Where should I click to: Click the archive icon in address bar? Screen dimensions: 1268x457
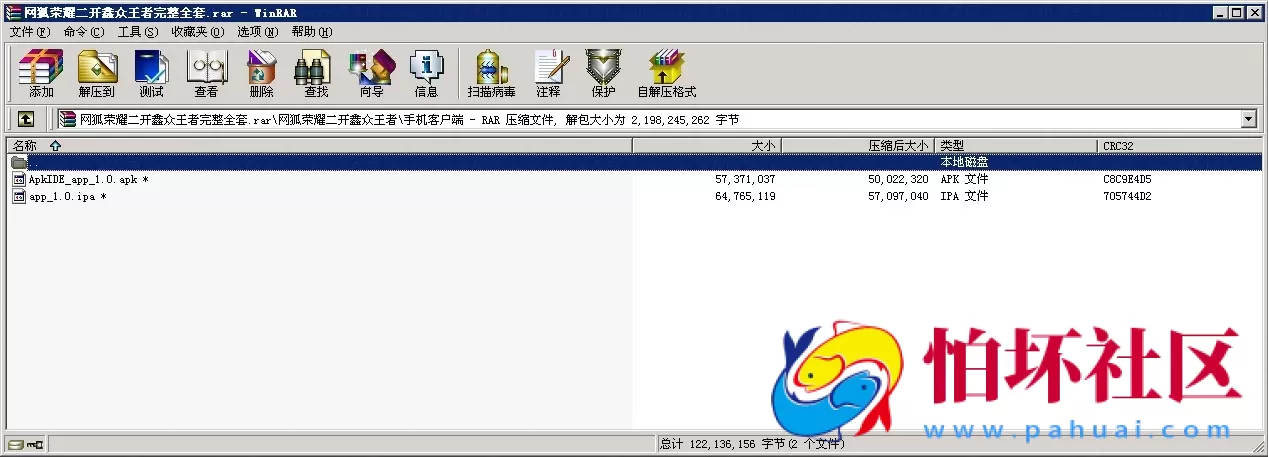coord(68,119)
